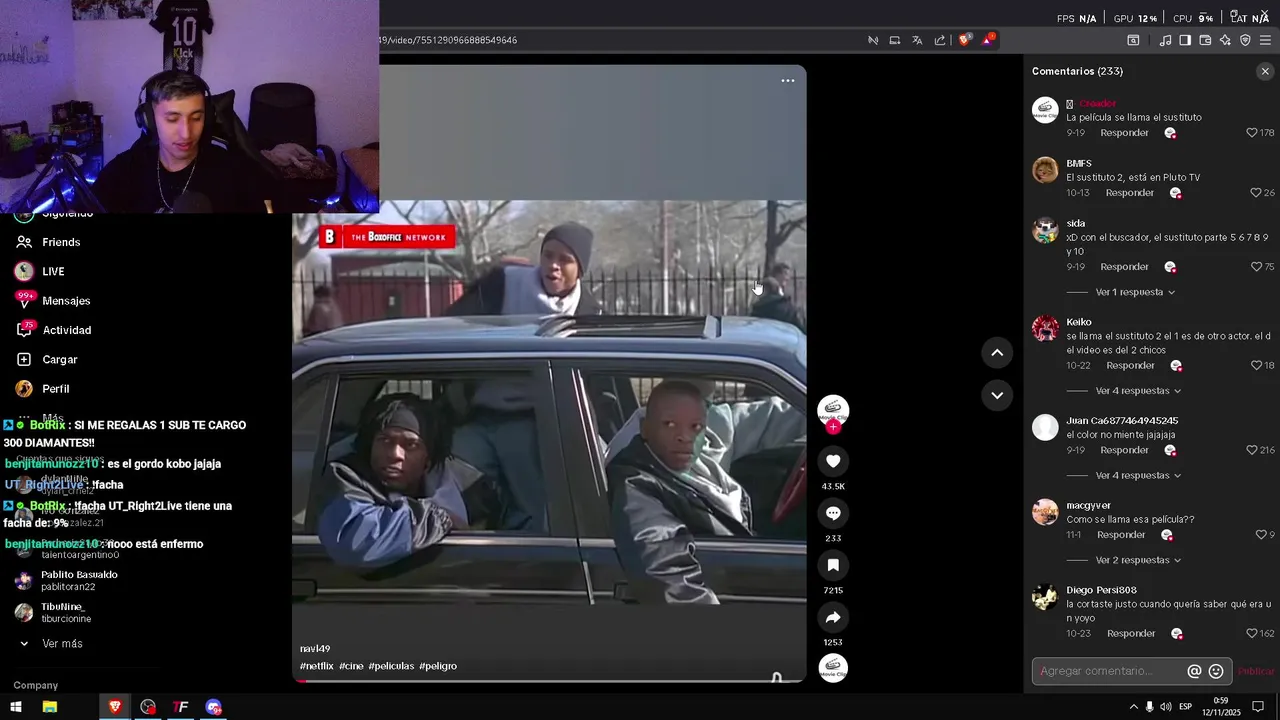The height and width of the screenshot is (720, 1280).
Task: Reply to Diego Persi808's comment
Action: coord(1131,633)
